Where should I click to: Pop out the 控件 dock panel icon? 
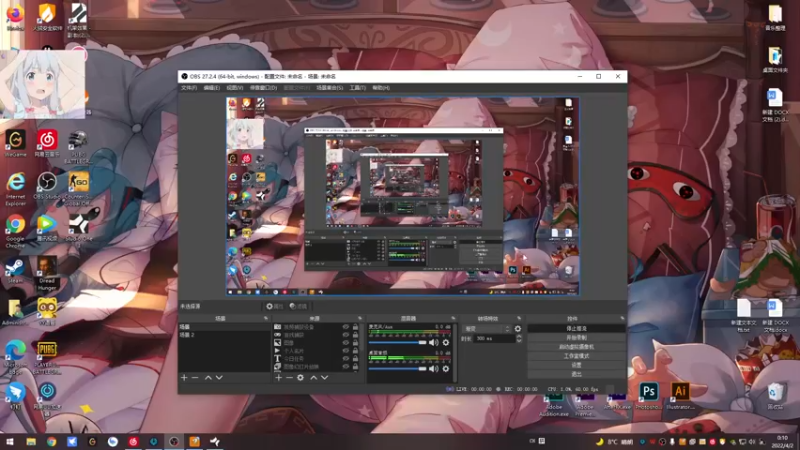[x=622, y=318]
